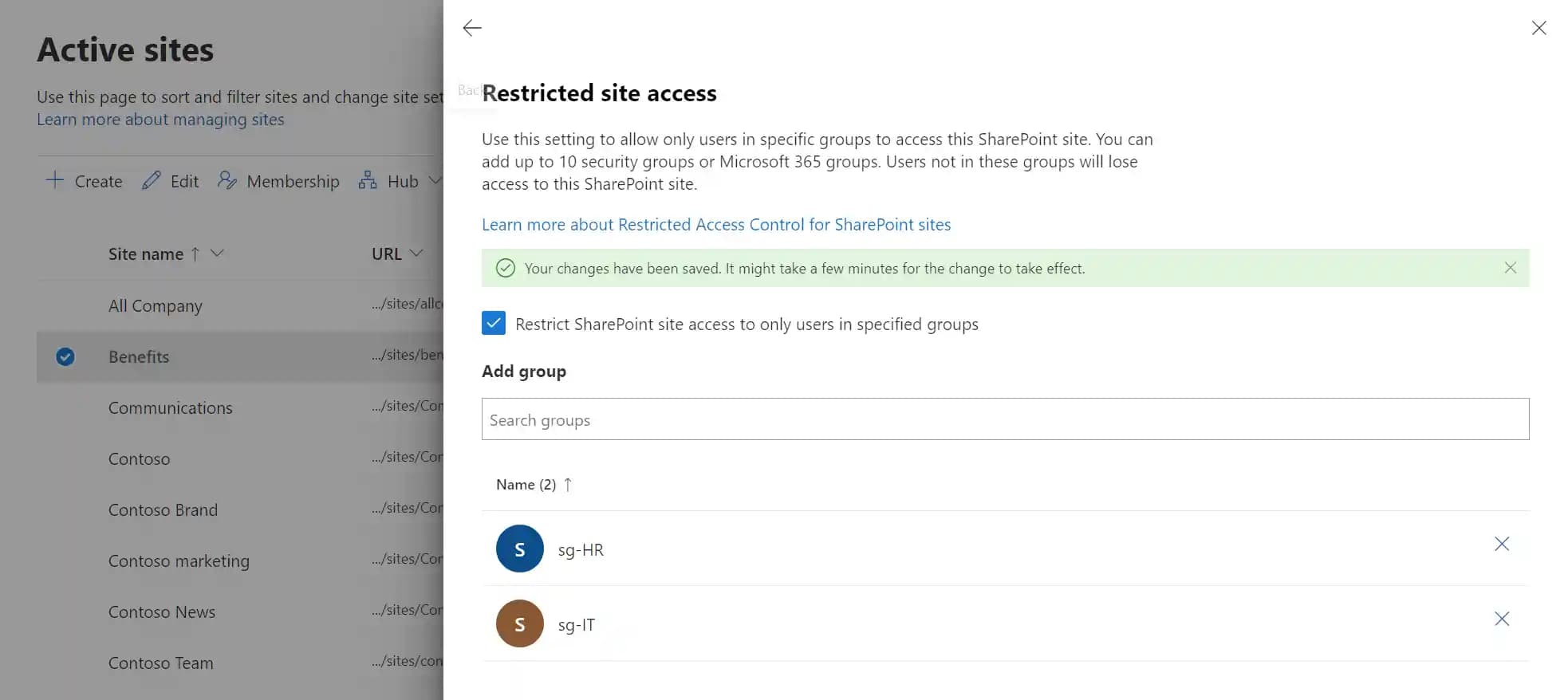Dismiss the changes saved notification
The height and width of the screenshot is (700, 1568).
[1510, 268]
